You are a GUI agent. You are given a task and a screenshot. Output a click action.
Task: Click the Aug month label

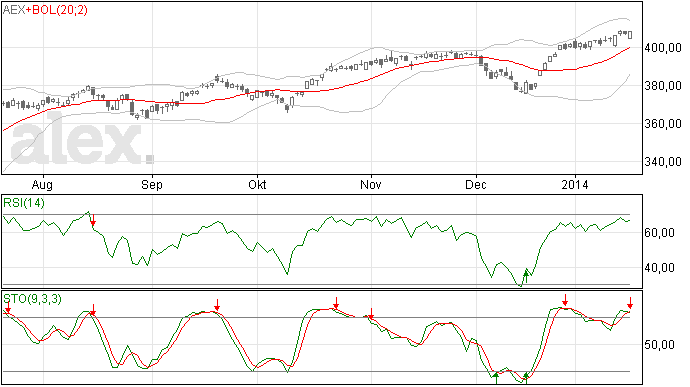pyautogui.click(x=43, y=185)
